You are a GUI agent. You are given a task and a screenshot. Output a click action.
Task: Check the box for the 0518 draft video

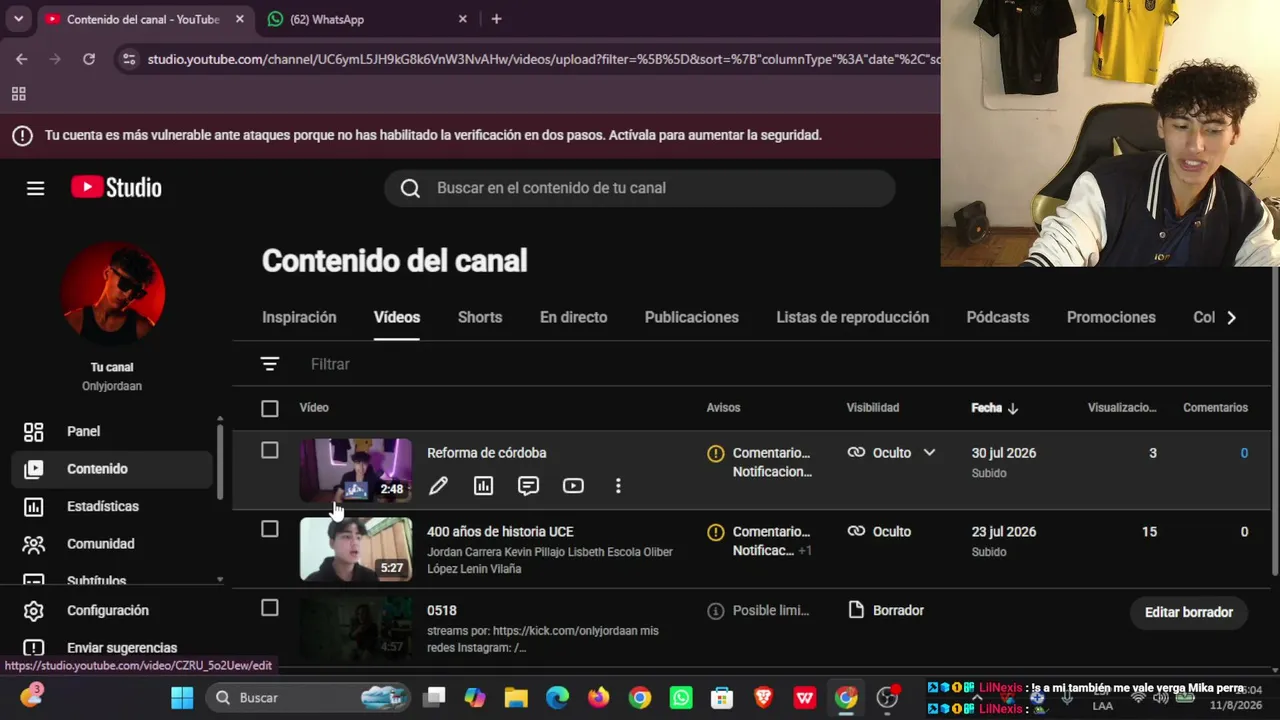270,608
